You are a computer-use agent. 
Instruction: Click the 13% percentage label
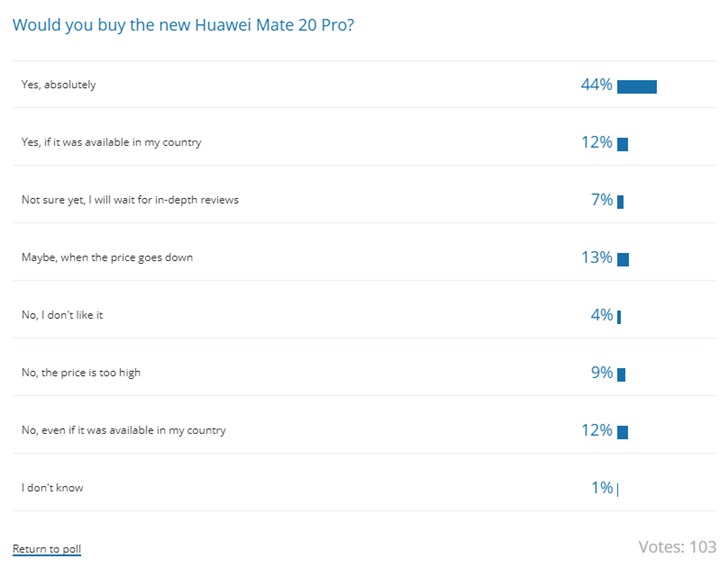click(x=597, y=258)
